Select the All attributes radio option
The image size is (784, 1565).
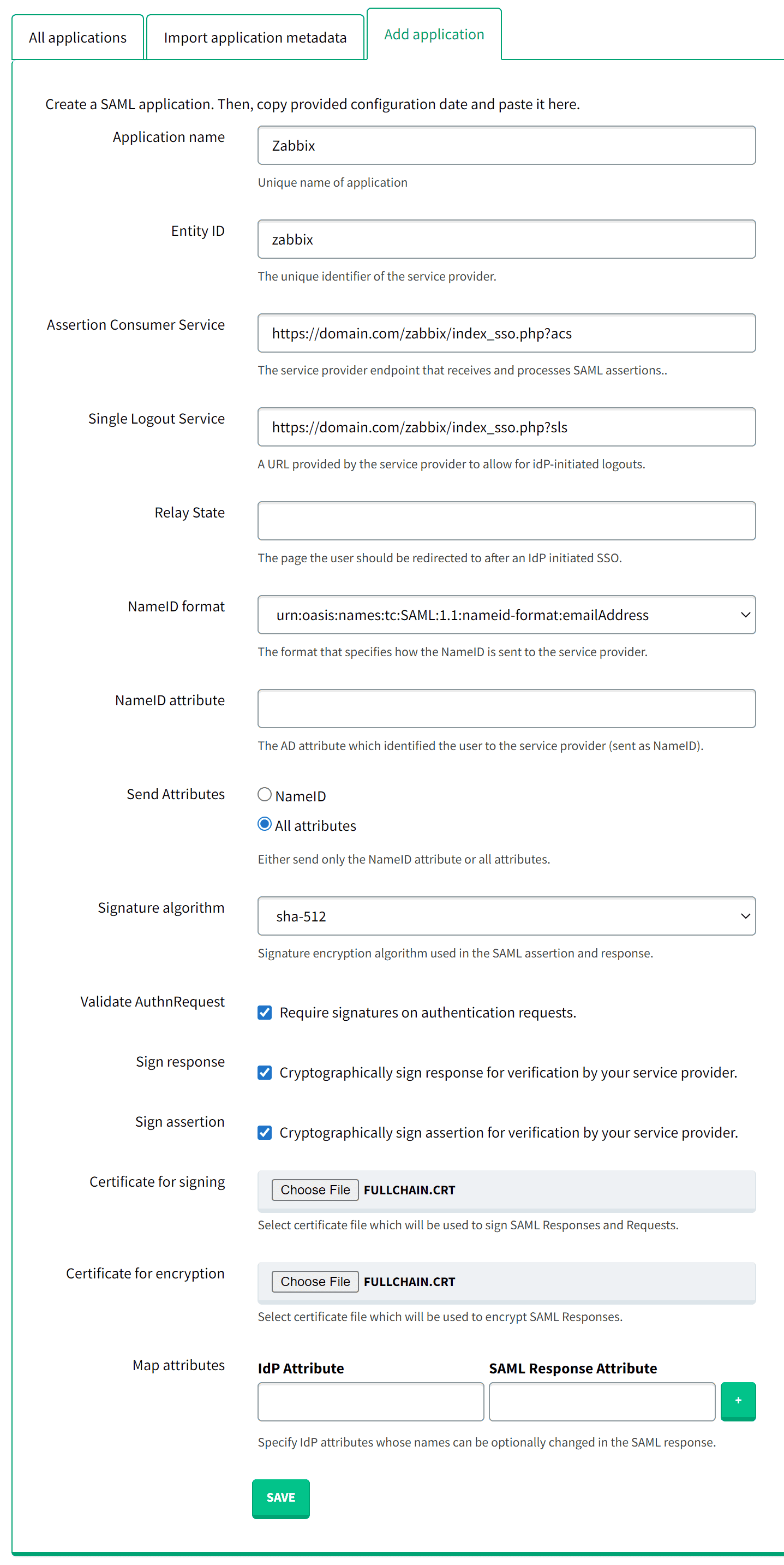pyautogui.click(x=264, y=824)
